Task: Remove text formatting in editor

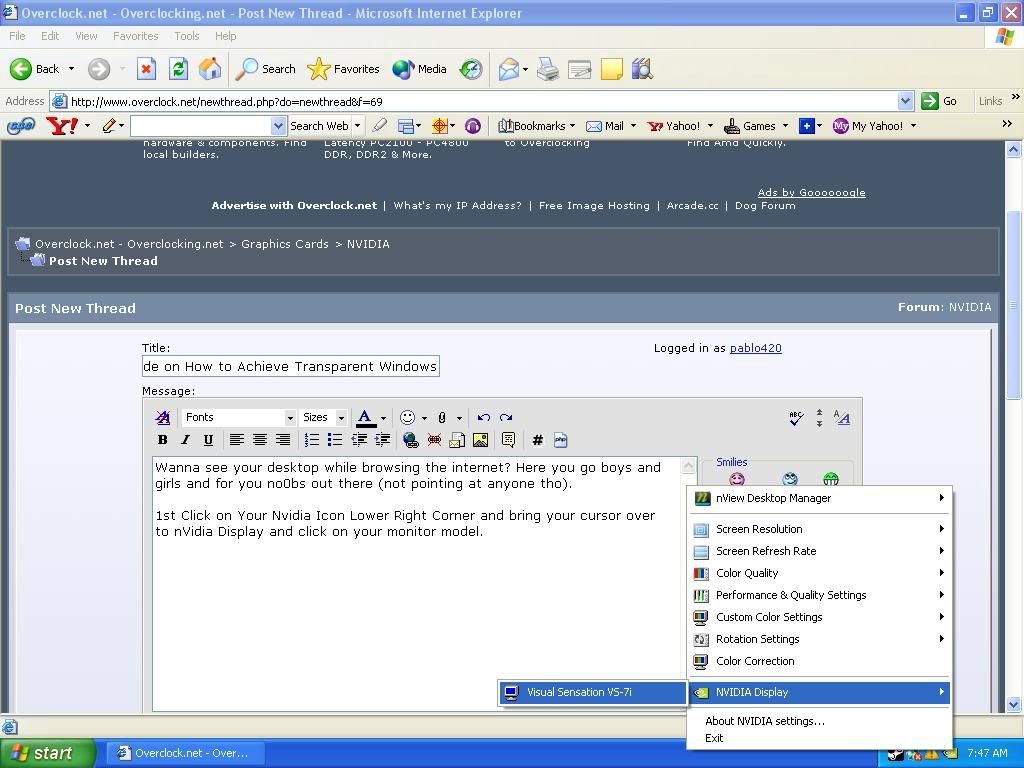Action: (x=163, y=417)
